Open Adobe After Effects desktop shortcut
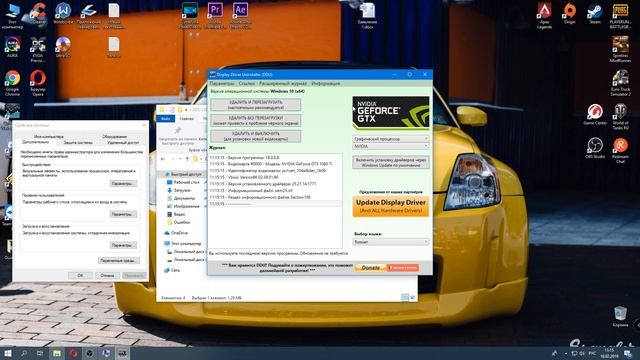Viewport: 640px width, 360px height. pyautogui.click(x=240, y=14)
